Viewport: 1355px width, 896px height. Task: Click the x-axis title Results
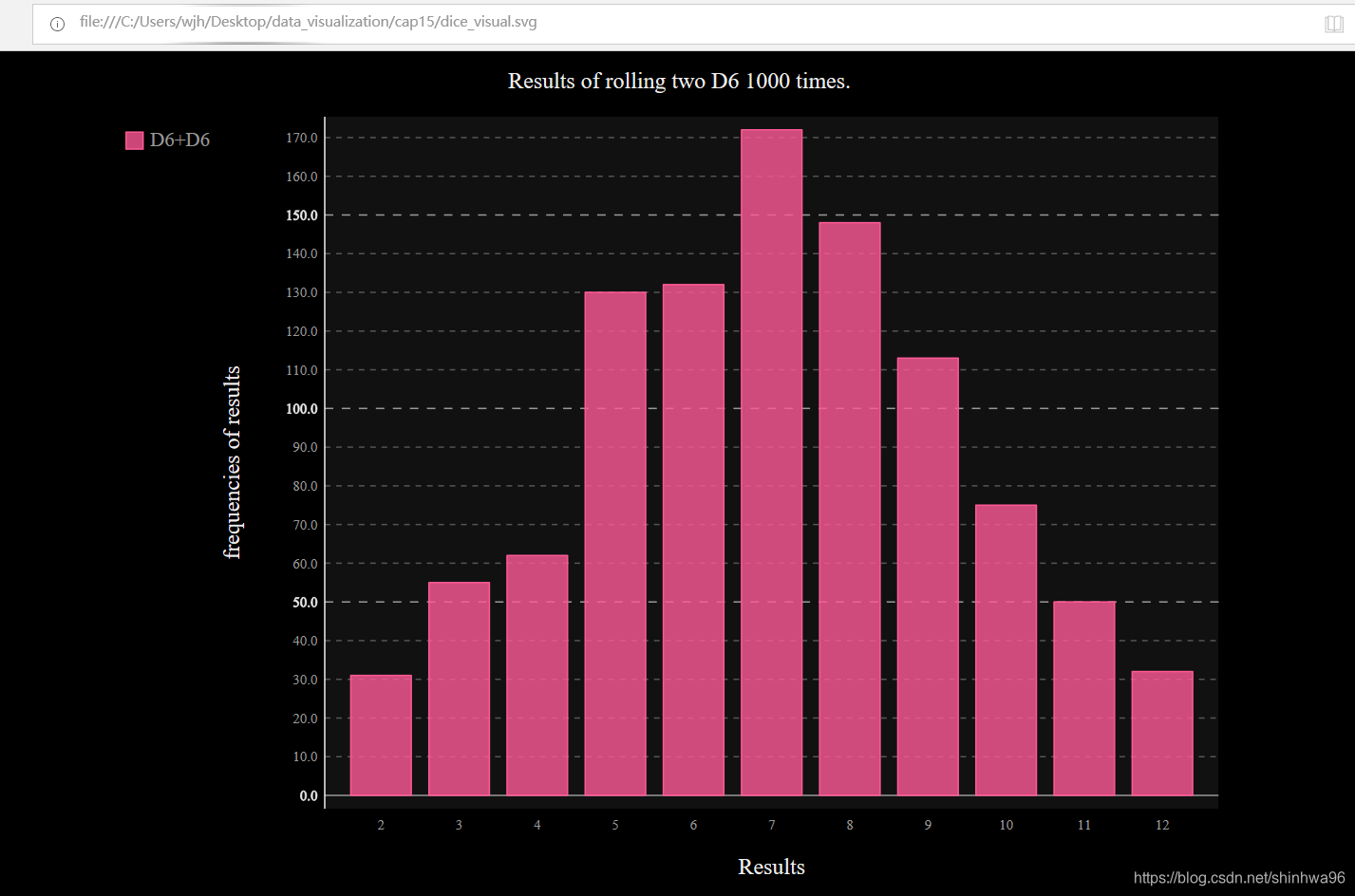772,867
